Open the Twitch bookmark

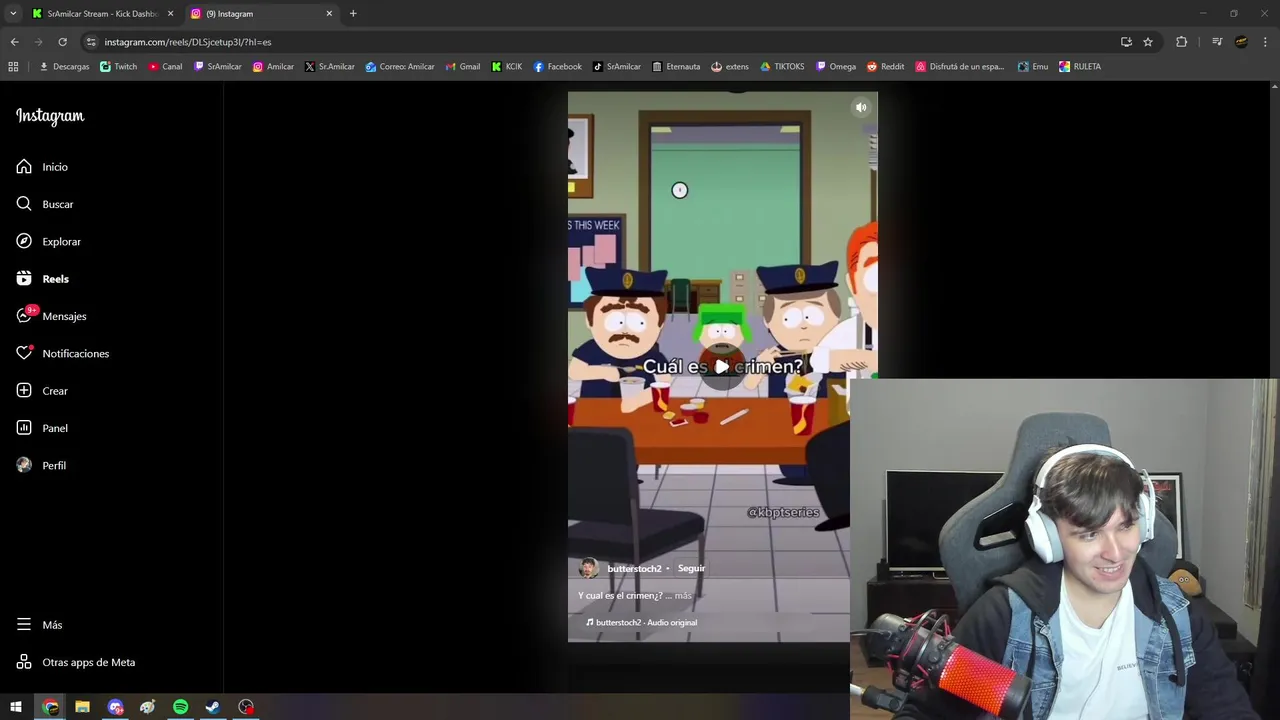119,67
